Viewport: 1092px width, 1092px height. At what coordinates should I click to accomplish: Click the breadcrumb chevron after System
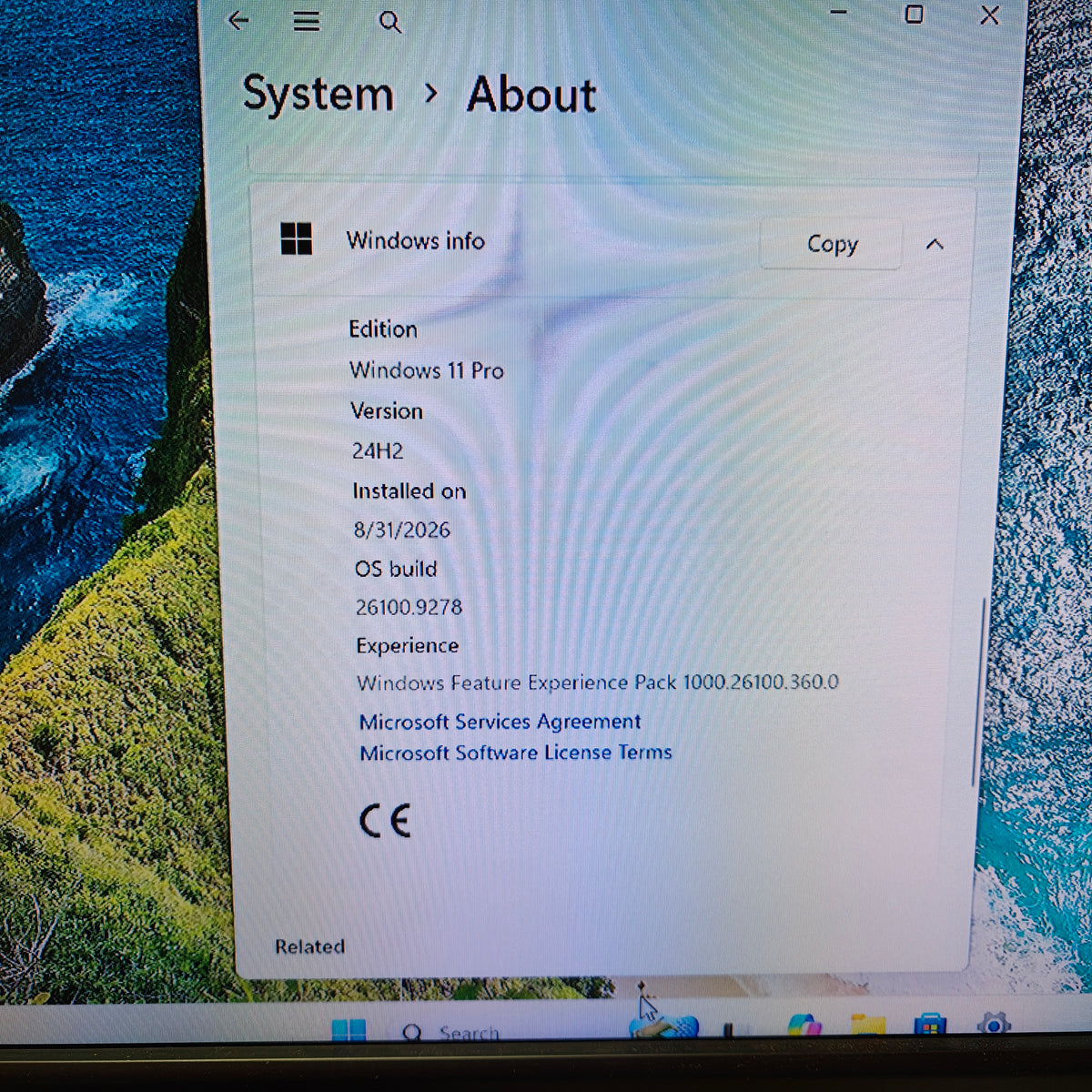coord(430,93)
